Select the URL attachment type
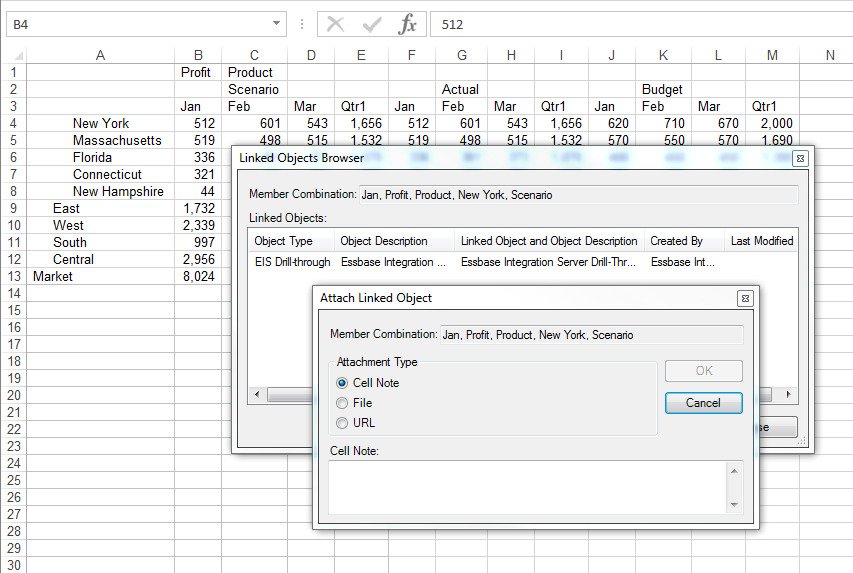Screen dimensions: 853x573 (342, 423)
